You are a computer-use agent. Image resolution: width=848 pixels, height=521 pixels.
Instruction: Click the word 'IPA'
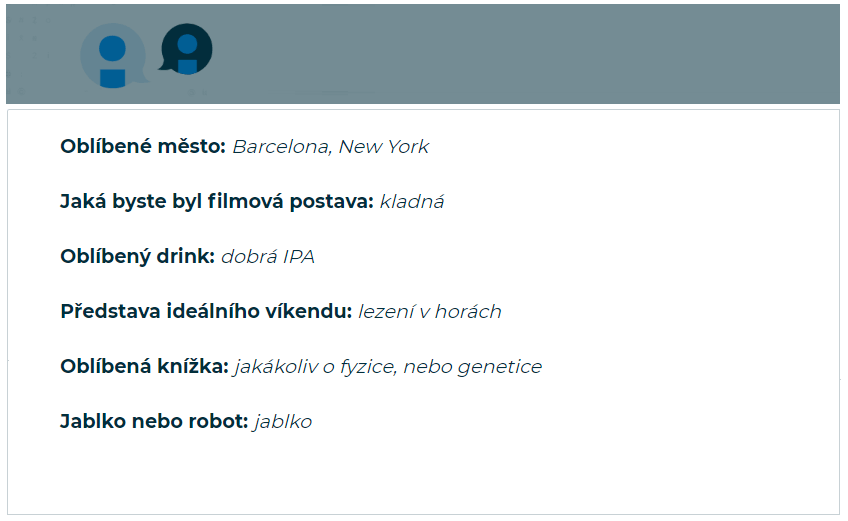point(299,257)
